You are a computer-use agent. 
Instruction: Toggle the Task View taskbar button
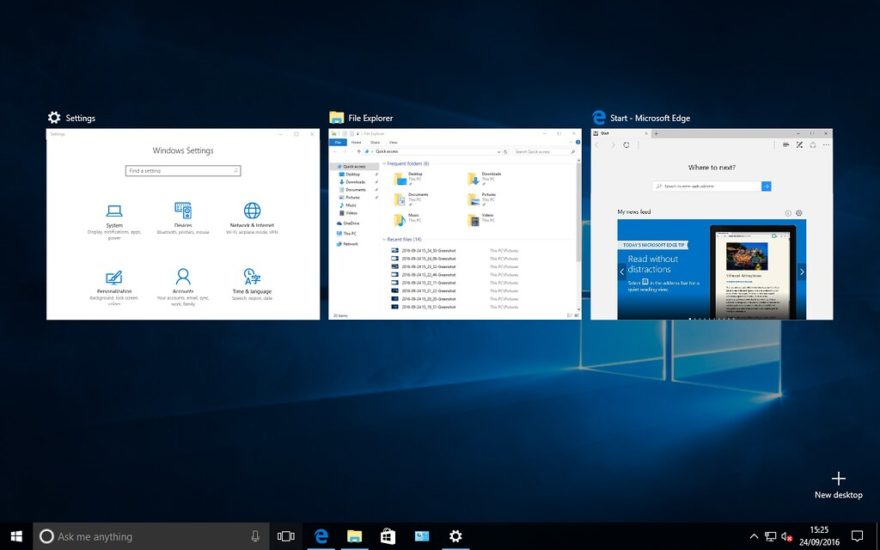[286, 537]
